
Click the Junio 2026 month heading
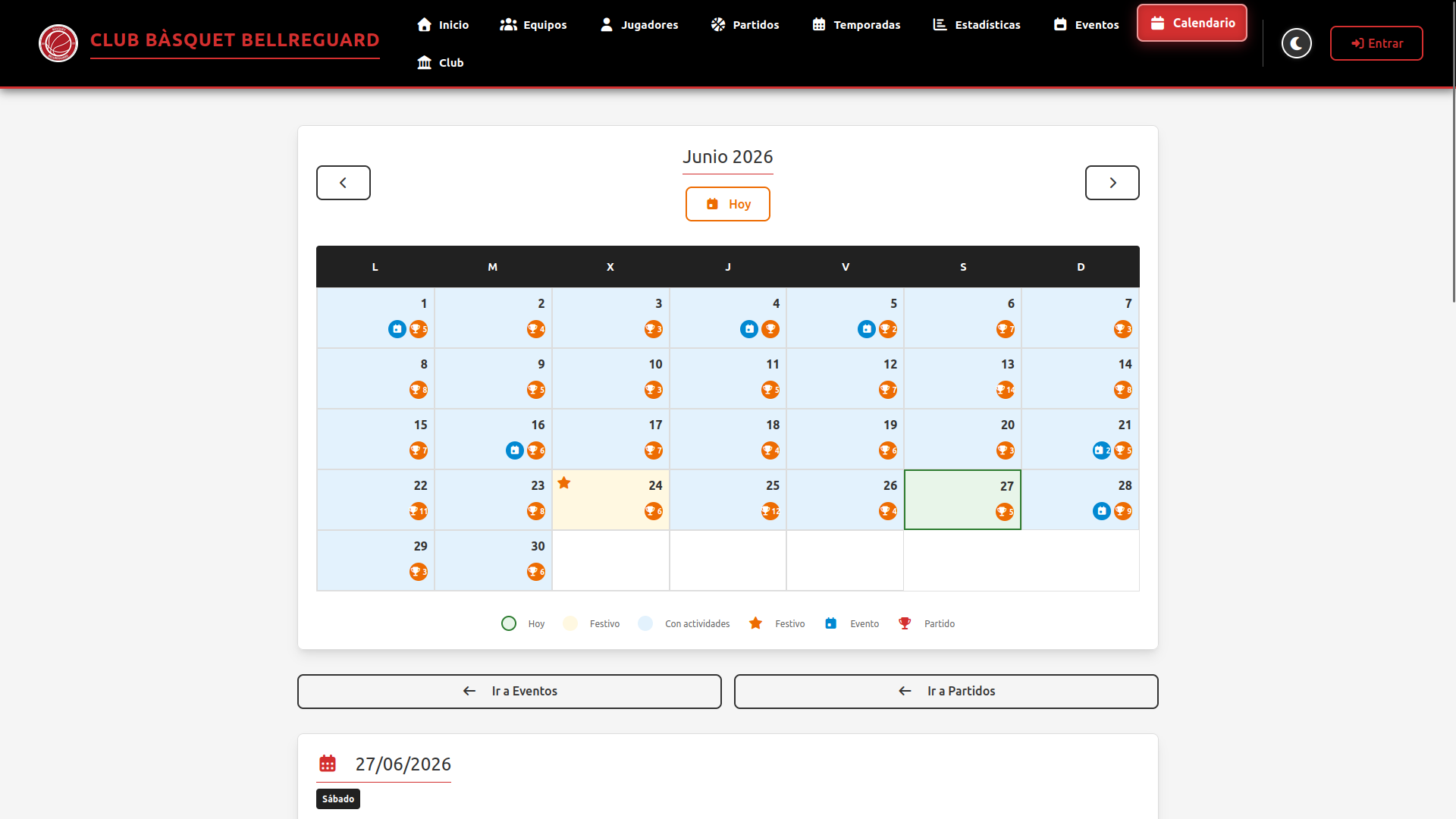(728, 157)
